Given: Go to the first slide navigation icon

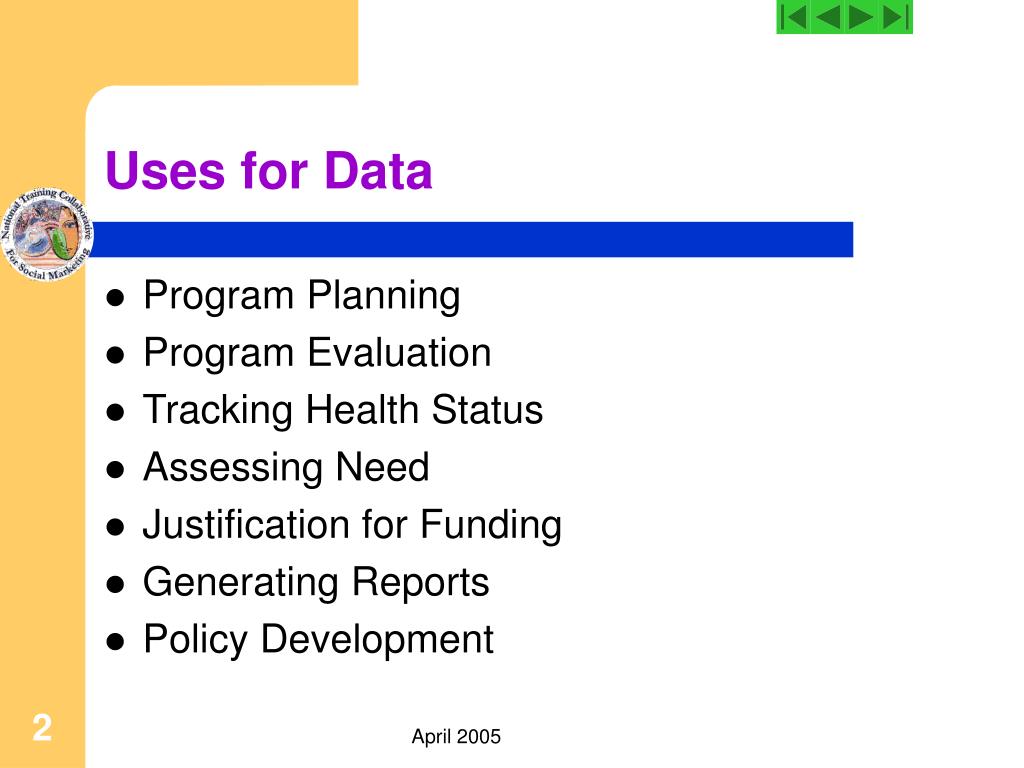Looking at the screenshot, I should 794,17.
